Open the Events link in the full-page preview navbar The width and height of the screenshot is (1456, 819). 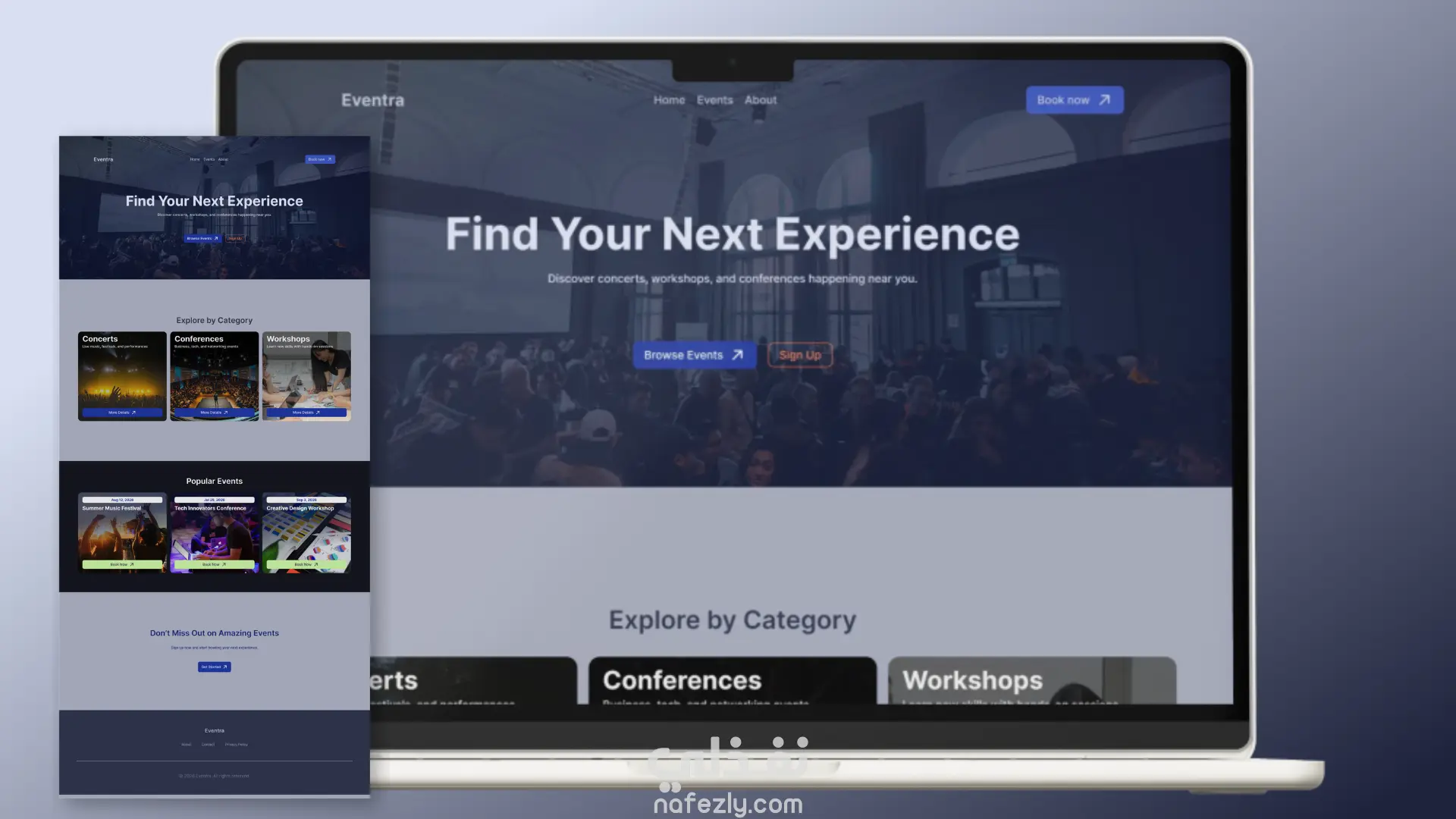[209, 159]
